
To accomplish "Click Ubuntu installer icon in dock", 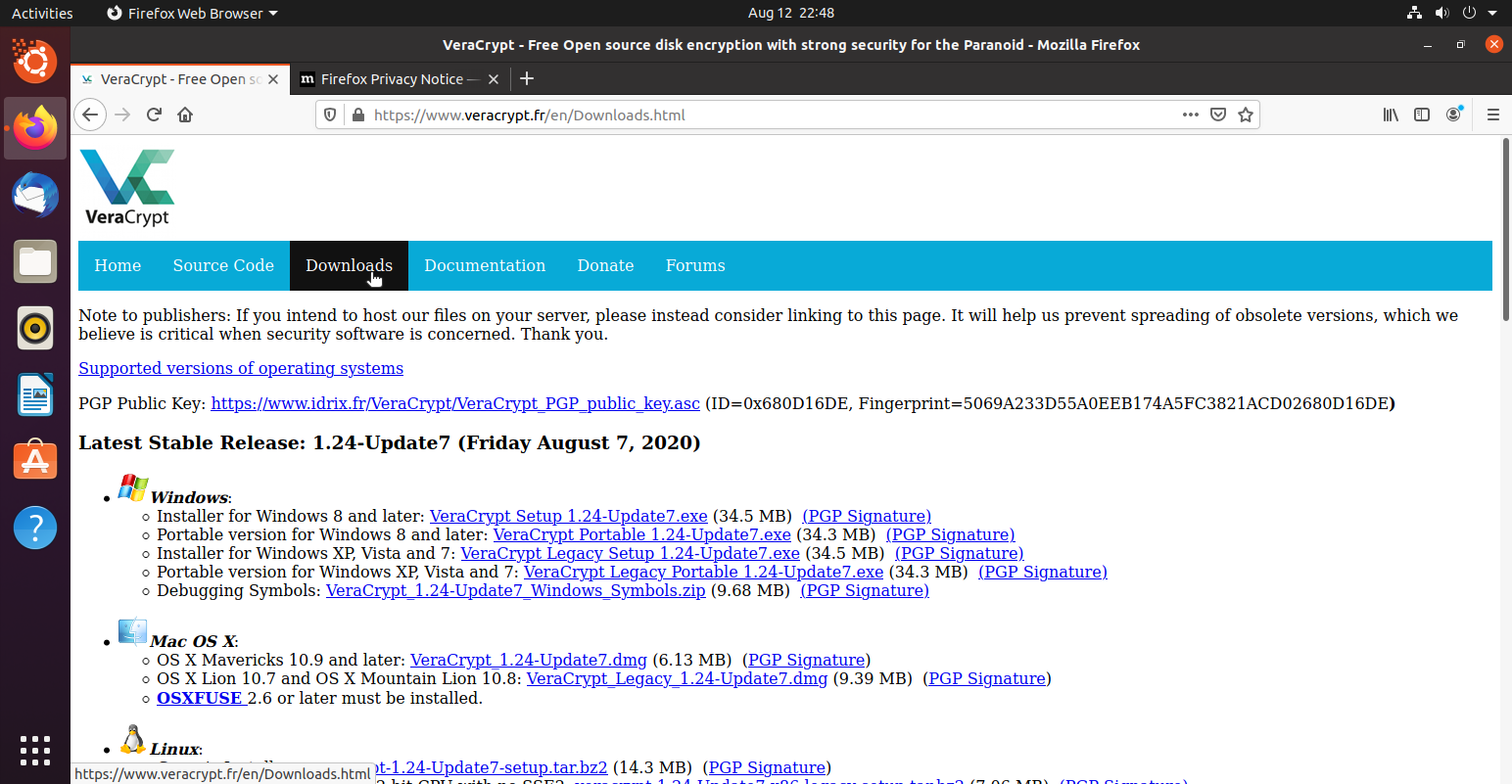I will [x=35, y=62].
